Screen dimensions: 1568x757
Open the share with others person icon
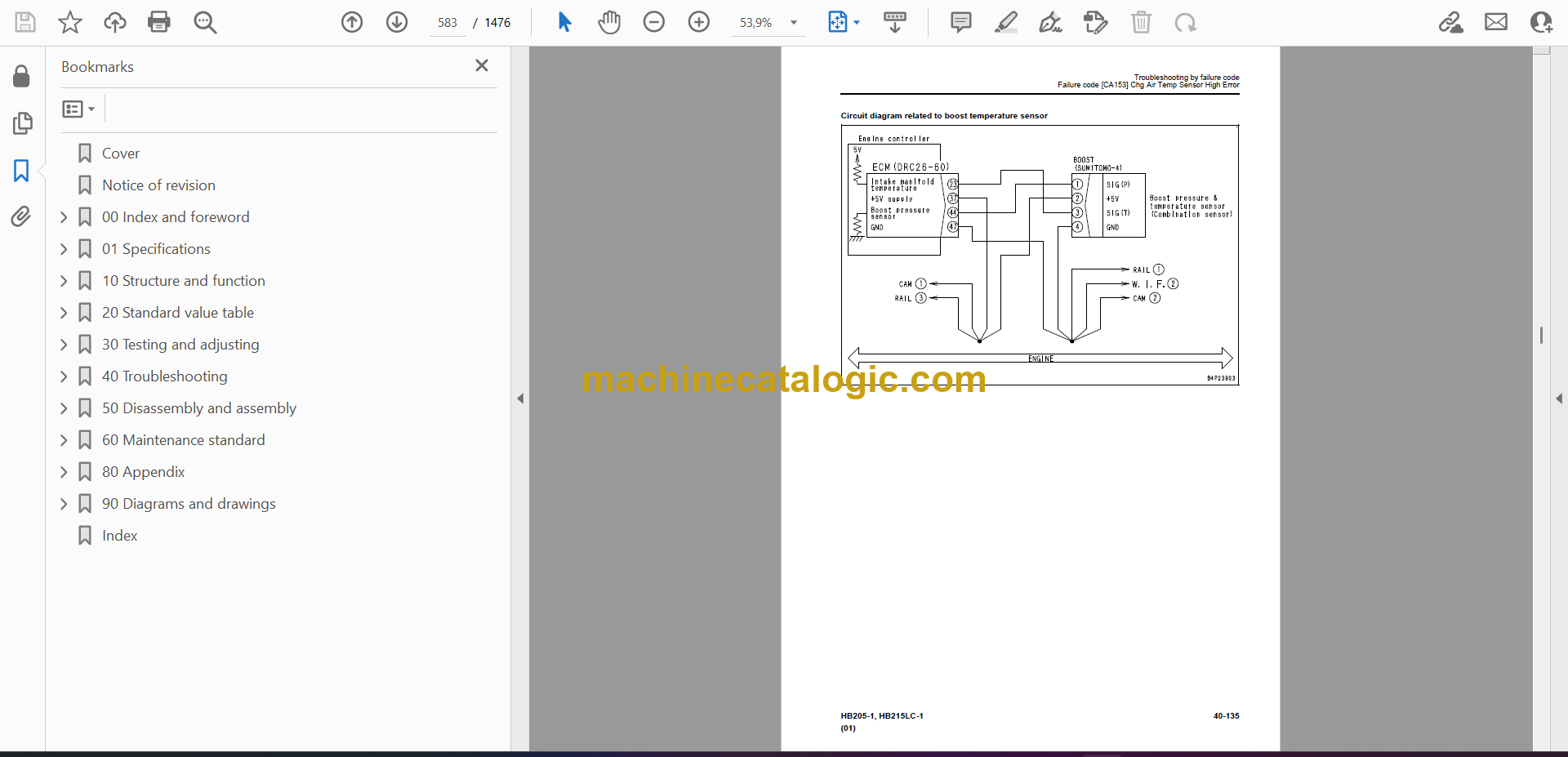(x=1541, y=22)
